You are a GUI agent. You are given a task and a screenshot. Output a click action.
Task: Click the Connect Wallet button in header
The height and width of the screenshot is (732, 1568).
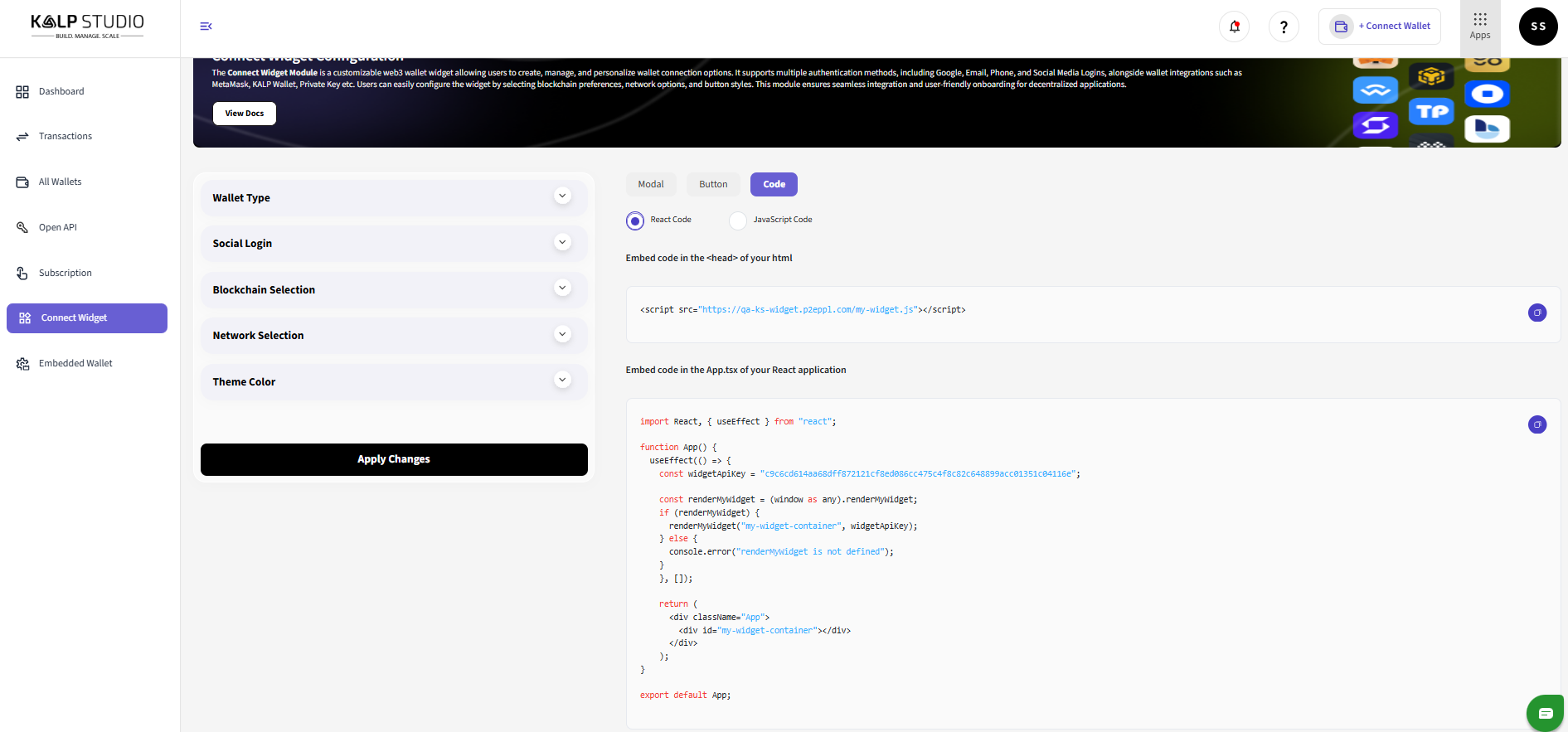tap(1379, 27)
